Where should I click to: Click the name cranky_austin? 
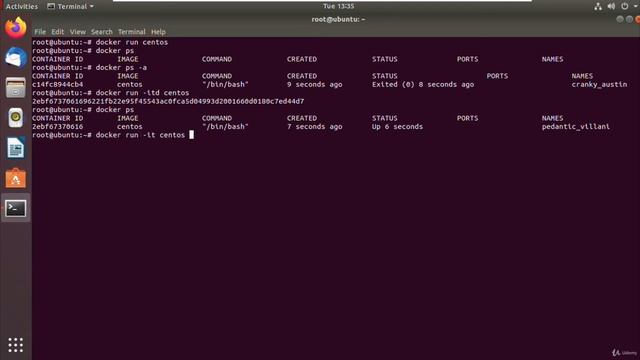click(x=599, y=84)
